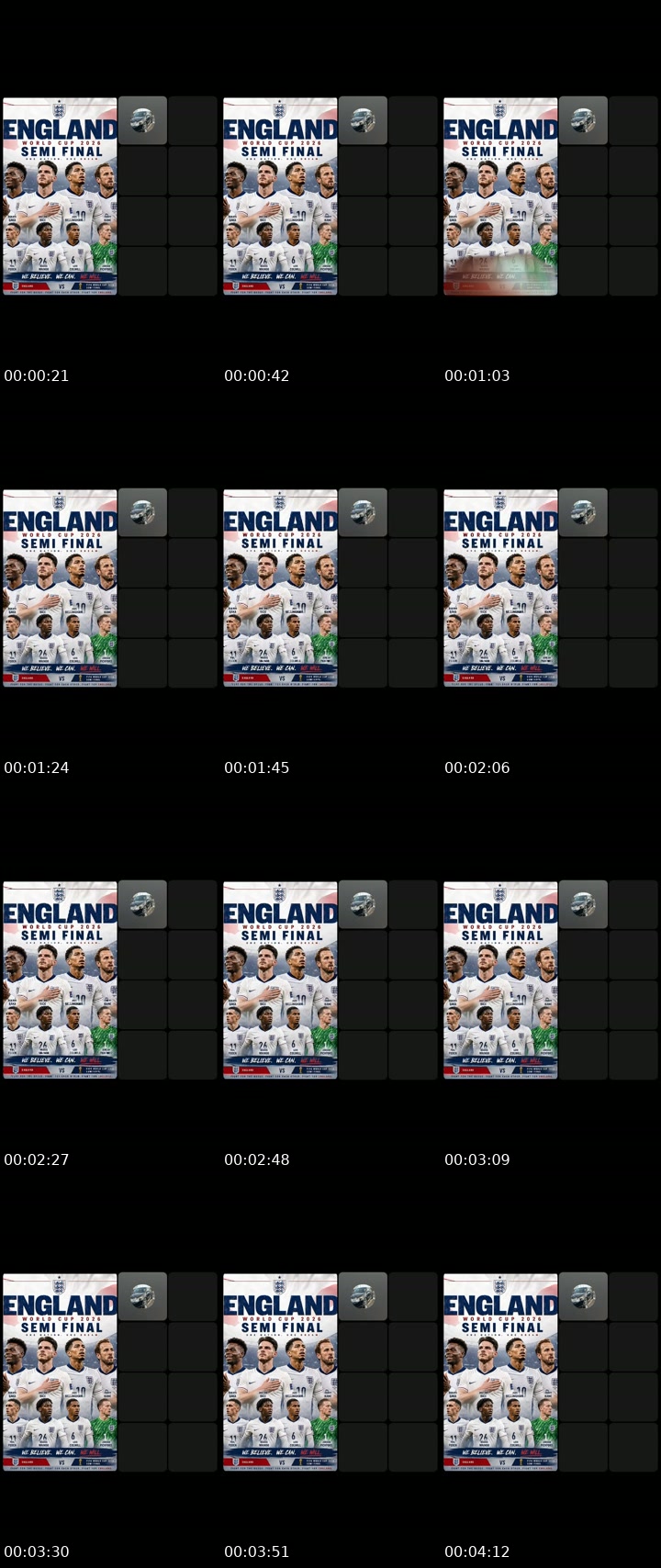Click the 00:01:45 timestamp label
The image size is (661, 1568).
[257, 767]
